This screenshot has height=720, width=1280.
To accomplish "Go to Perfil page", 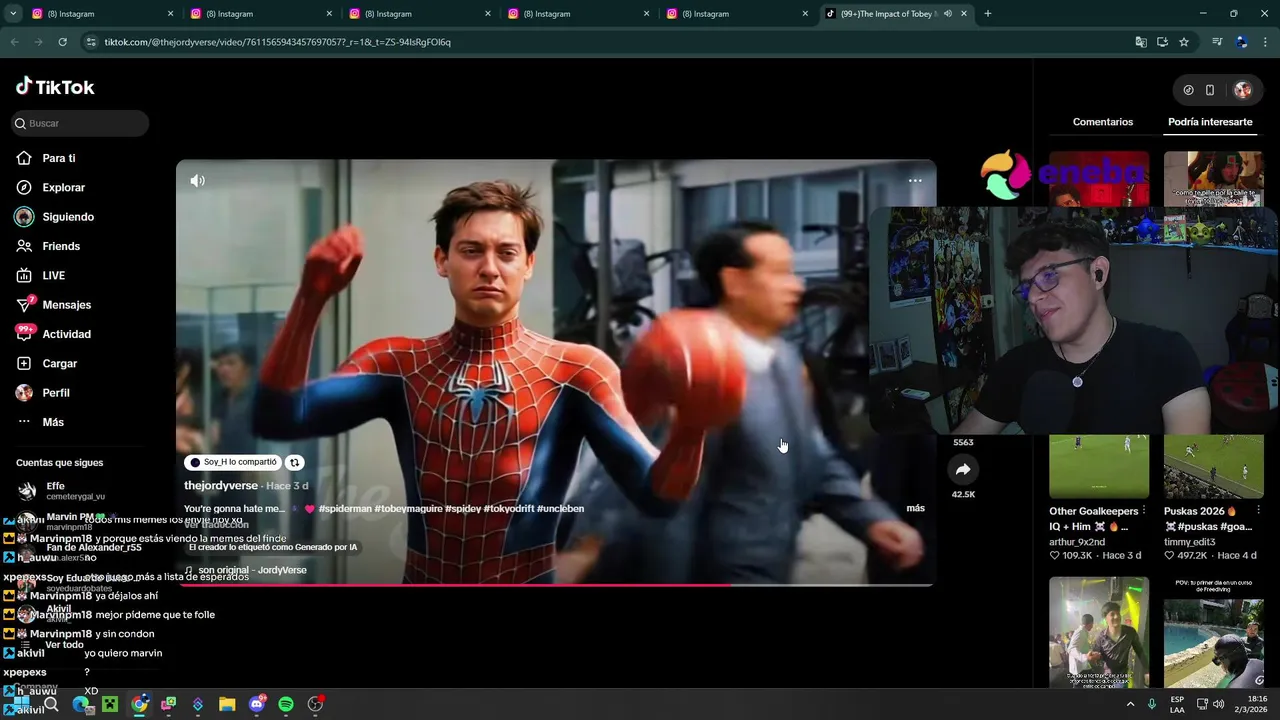I will click(x=56, y=393).
